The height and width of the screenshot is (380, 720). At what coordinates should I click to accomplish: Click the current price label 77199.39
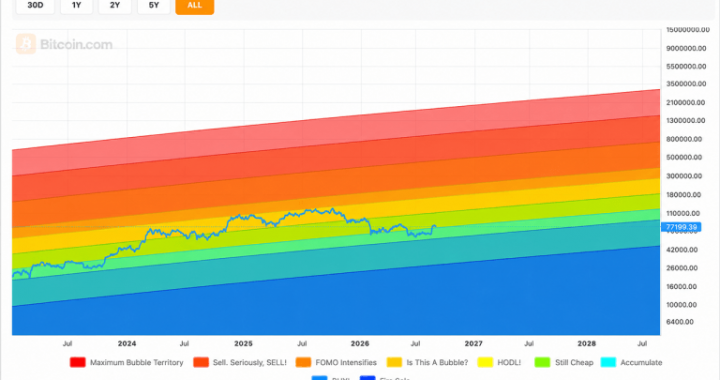coord(681,227)
